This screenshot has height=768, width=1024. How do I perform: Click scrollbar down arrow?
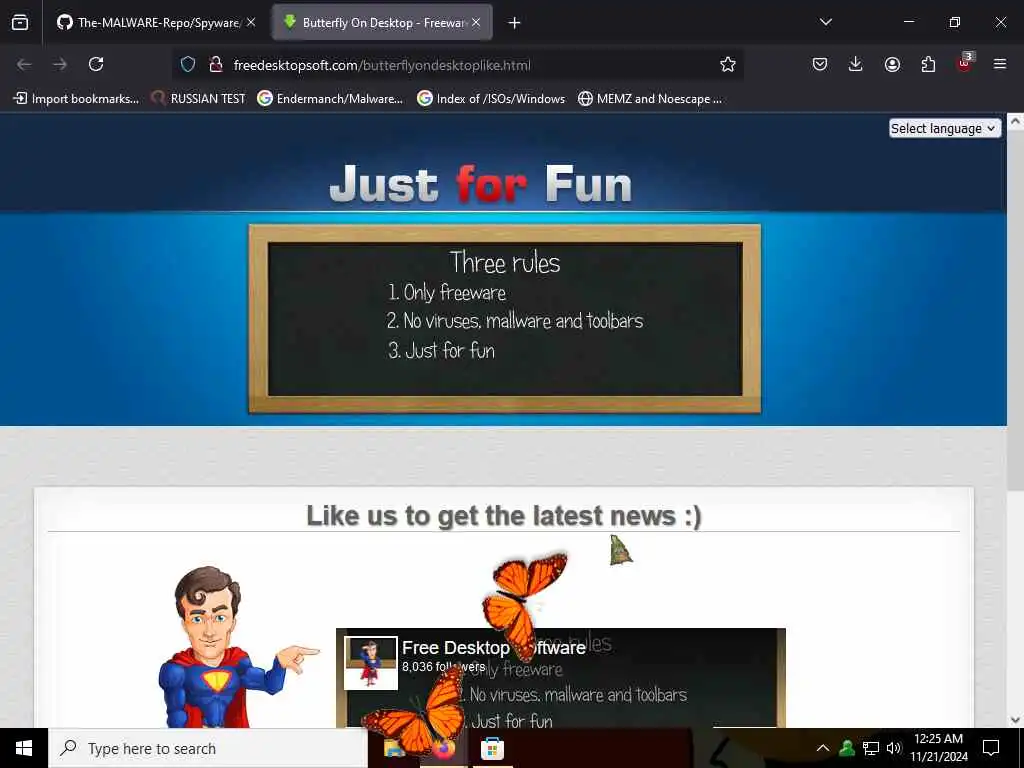point(1016,720)
